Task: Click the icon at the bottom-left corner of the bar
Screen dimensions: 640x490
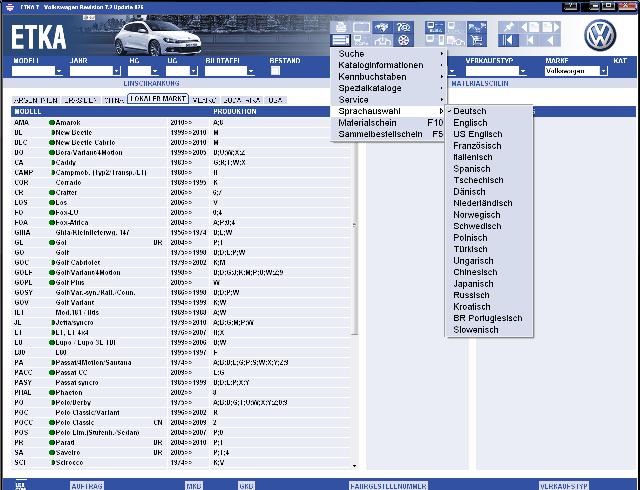Action: point(21,485)
